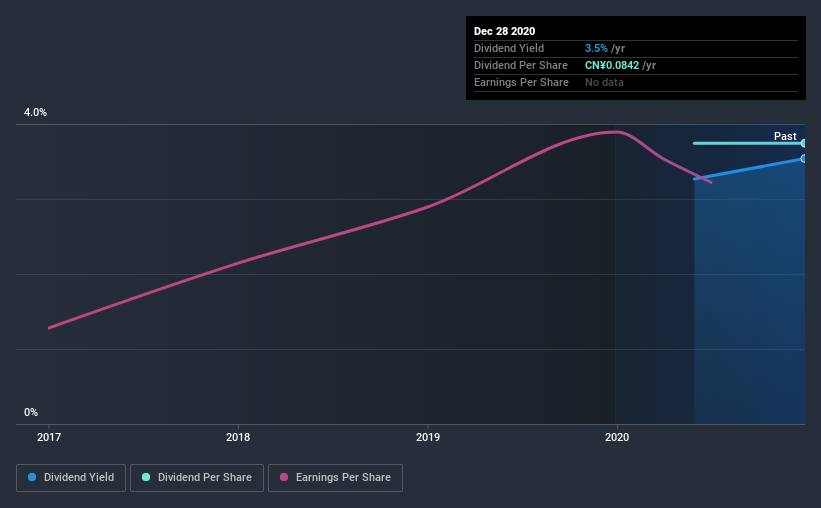Click the Past label on chart
Screen dimensions: 821x508
coord(785,136)
